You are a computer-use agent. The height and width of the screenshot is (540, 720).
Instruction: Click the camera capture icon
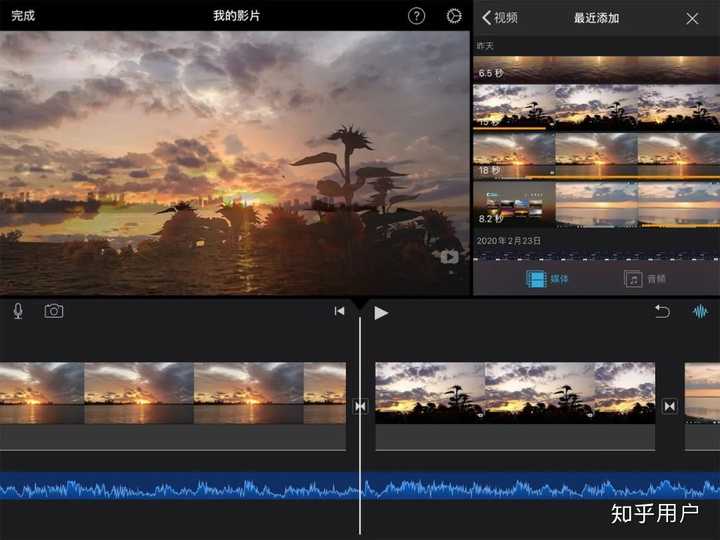click(x=54, y=311)
